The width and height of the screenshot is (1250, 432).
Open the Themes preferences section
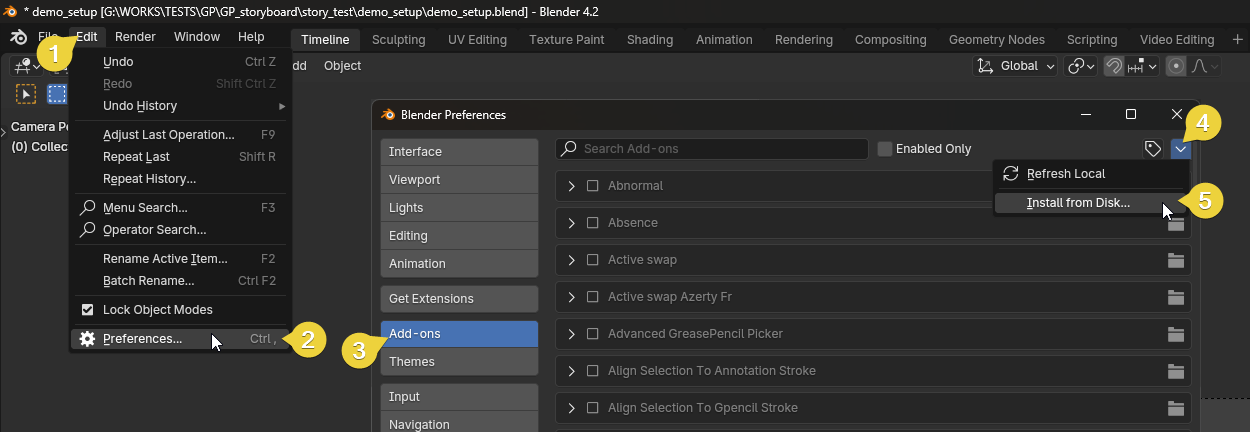tap(459, 362)
